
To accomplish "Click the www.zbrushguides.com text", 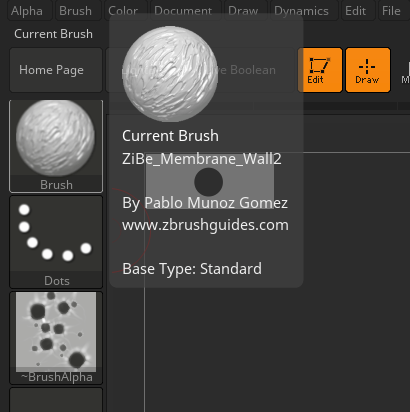I will coord(205,225).
